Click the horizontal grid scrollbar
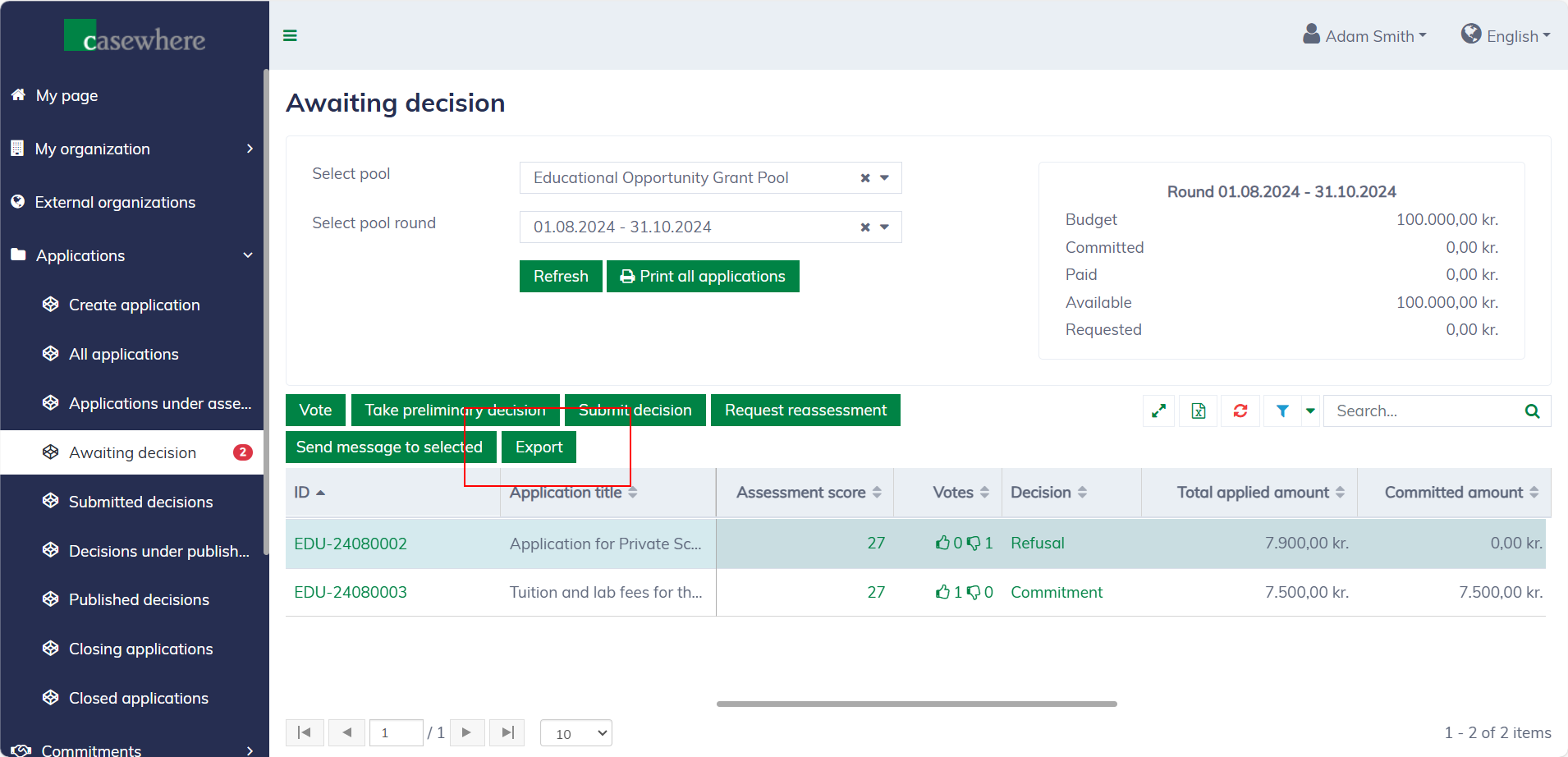1568x757 pixels. coord(916,704)
